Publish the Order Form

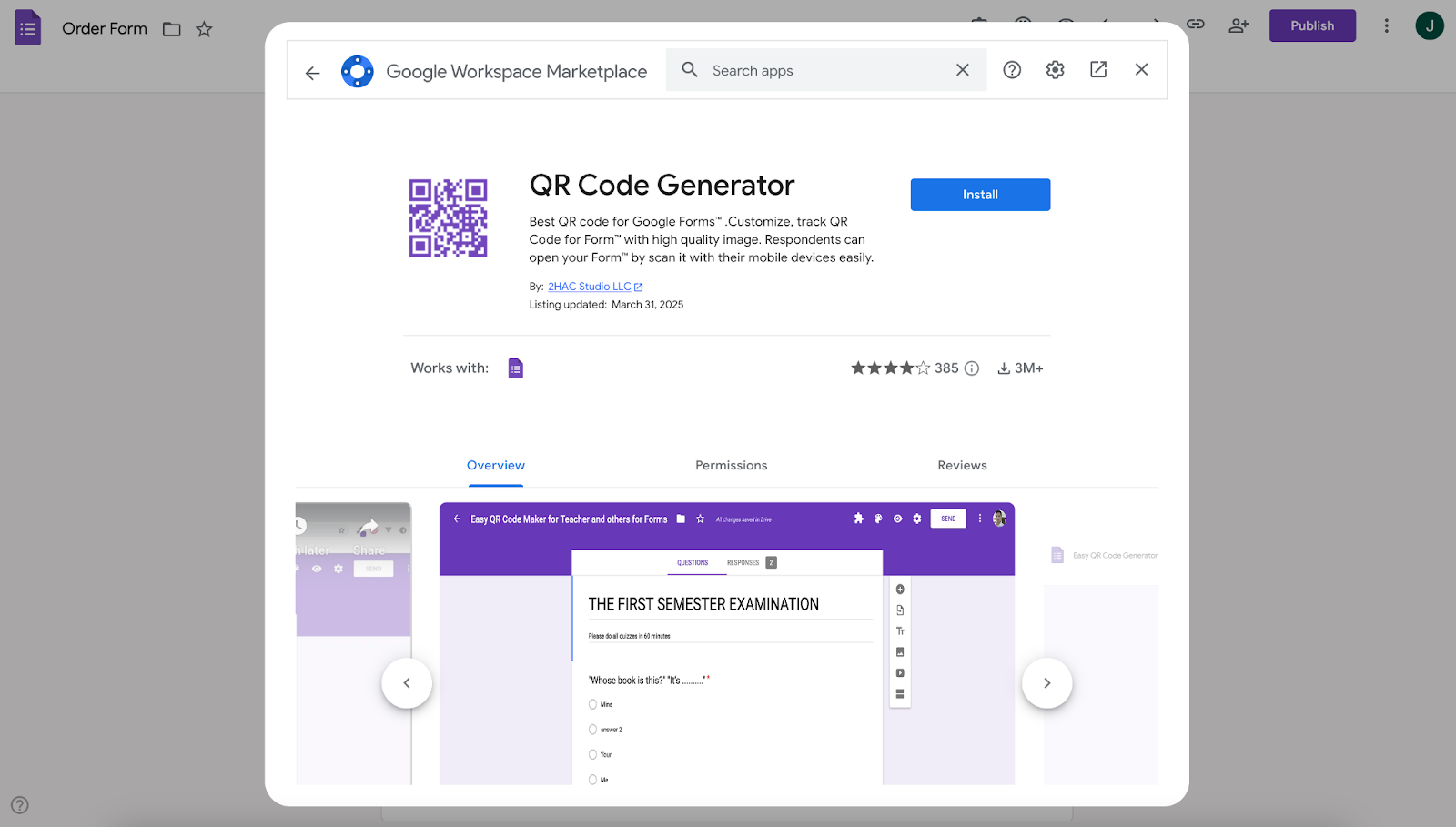[x=1312, y=25]
